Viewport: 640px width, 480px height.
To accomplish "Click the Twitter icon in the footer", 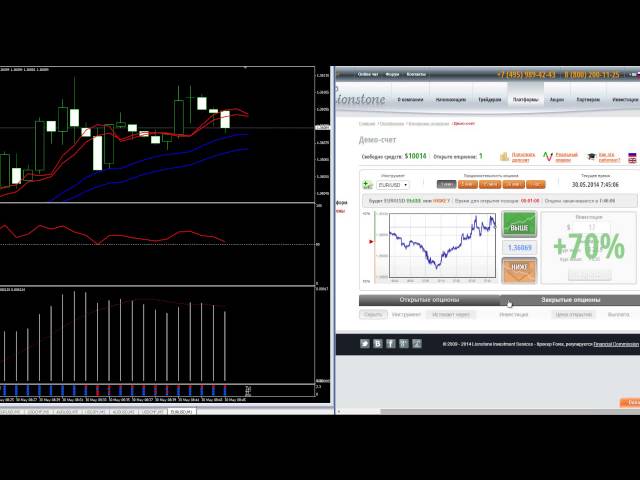I will 366,344.
